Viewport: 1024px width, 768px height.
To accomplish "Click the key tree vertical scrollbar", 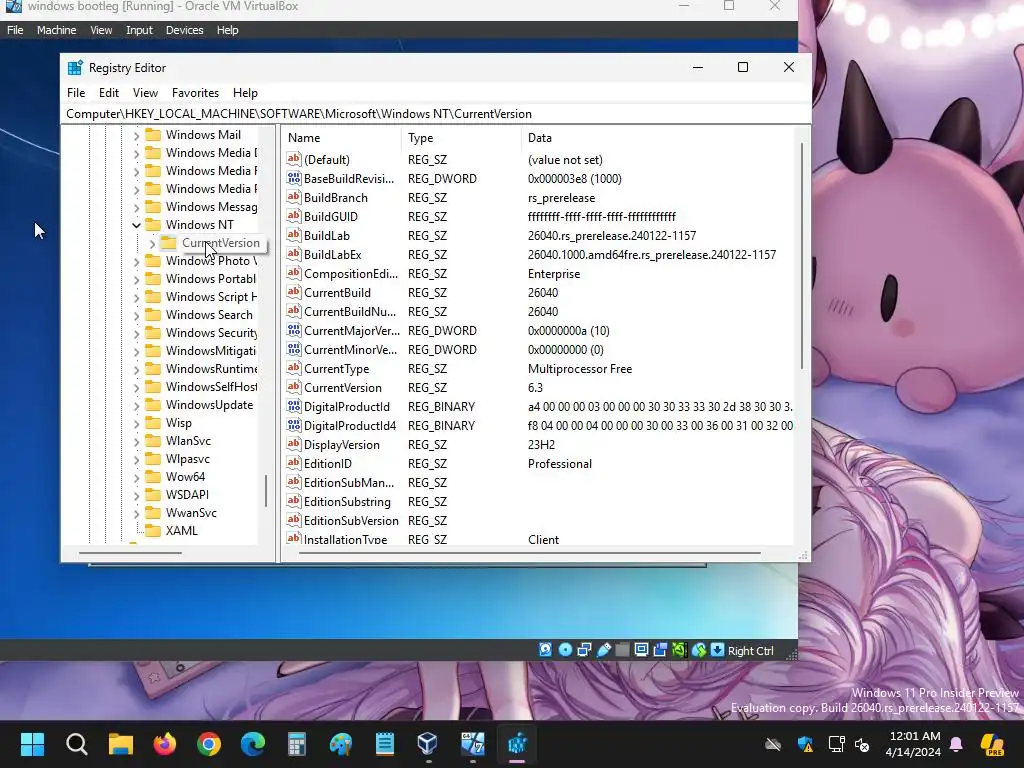I will point(266,490).
